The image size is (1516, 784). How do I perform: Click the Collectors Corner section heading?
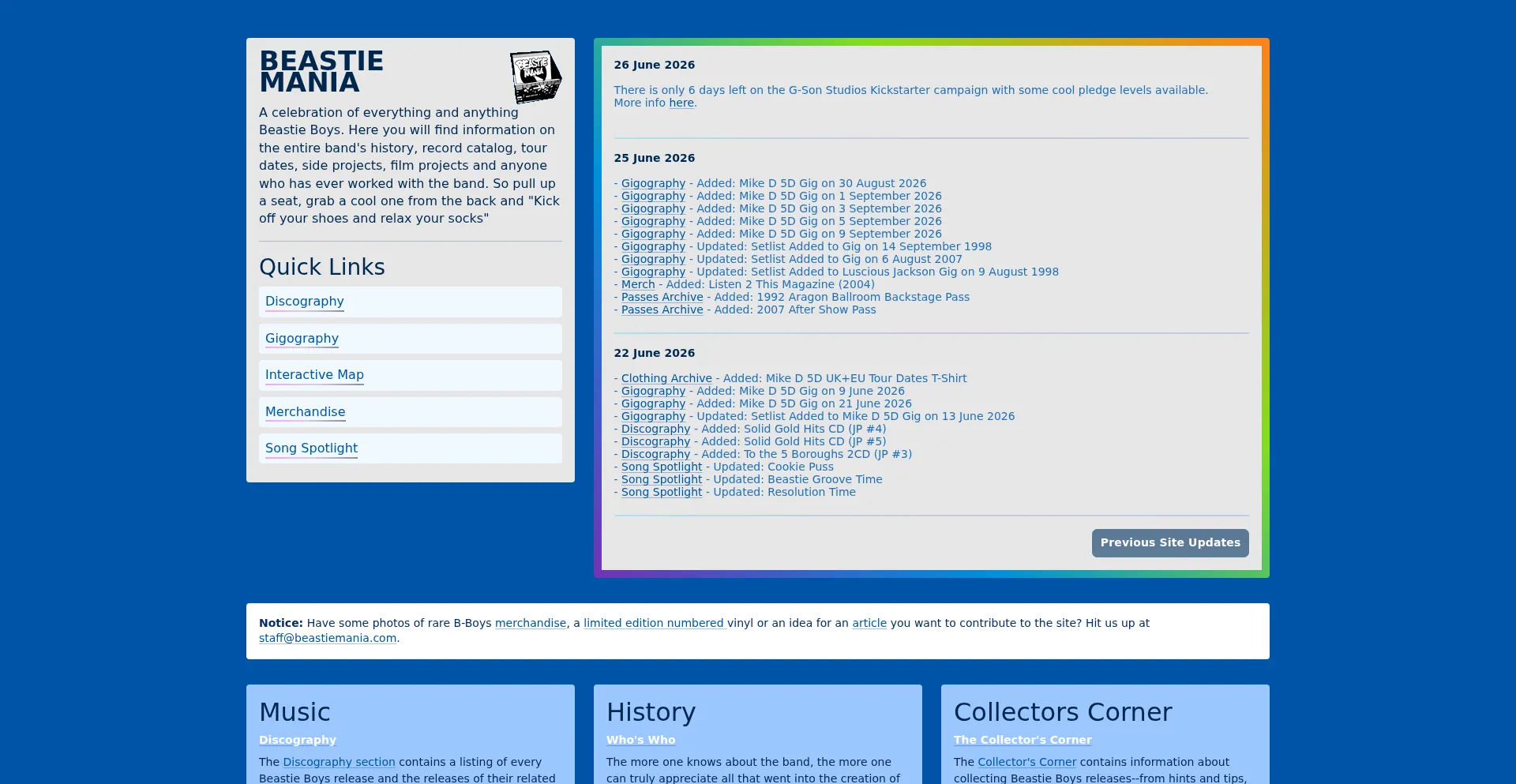click(x=1063, y=712)
